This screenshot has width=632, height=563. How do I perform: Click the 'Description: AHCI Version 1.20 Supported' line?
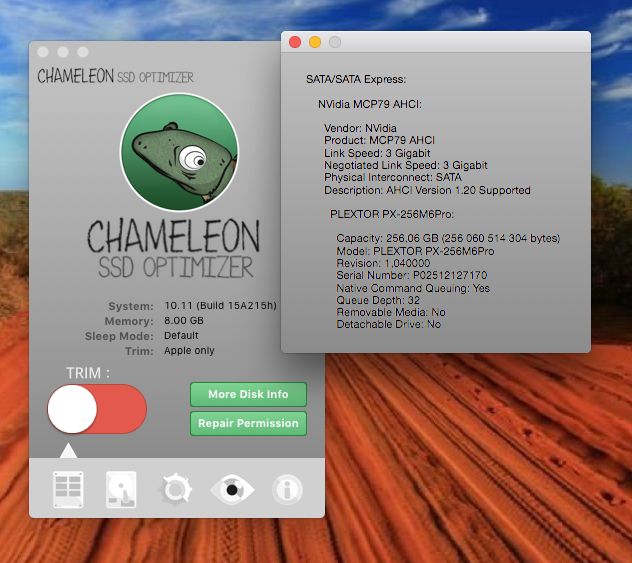(427, 190)
